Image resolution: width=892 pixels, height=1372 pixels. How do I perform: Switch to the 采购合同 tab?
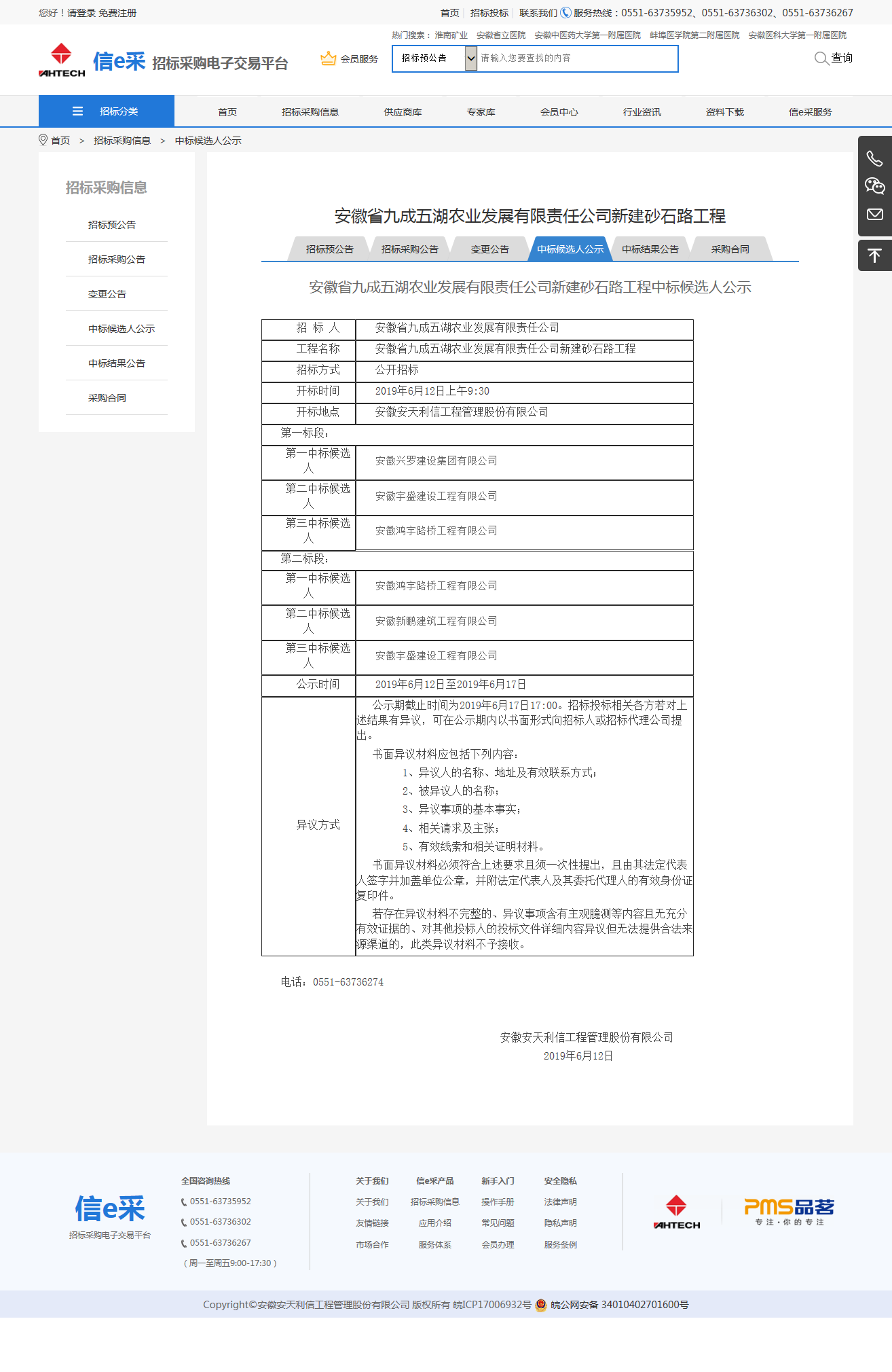pyautogui.click(x=730, y=249)
